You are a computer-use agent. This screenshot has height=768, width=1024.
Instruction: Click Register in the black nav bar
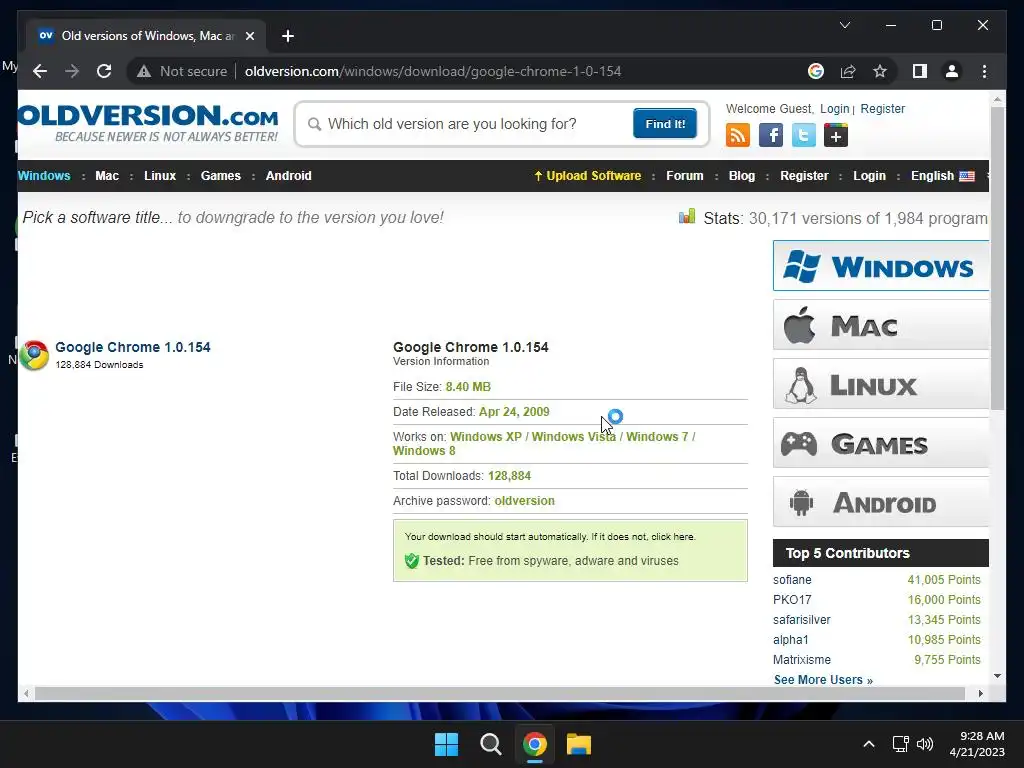[x=804, y=176]
